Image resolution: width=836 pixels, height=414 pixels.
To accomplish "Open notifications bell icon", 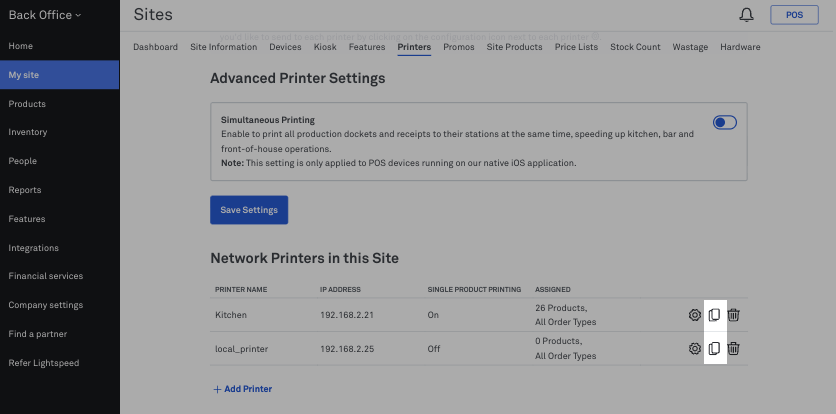I will [746, 15].
